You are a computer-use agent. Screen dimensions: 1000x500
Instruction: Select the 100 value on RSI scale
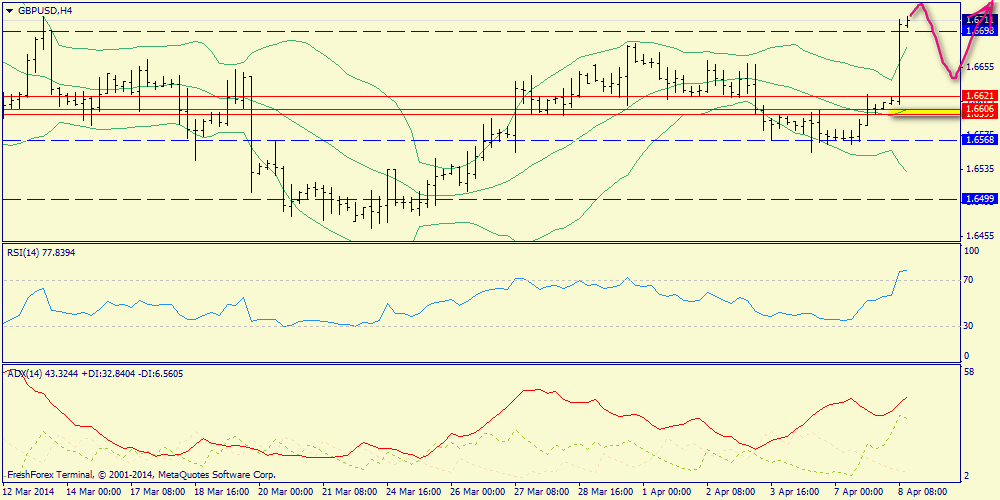point(972,251)
